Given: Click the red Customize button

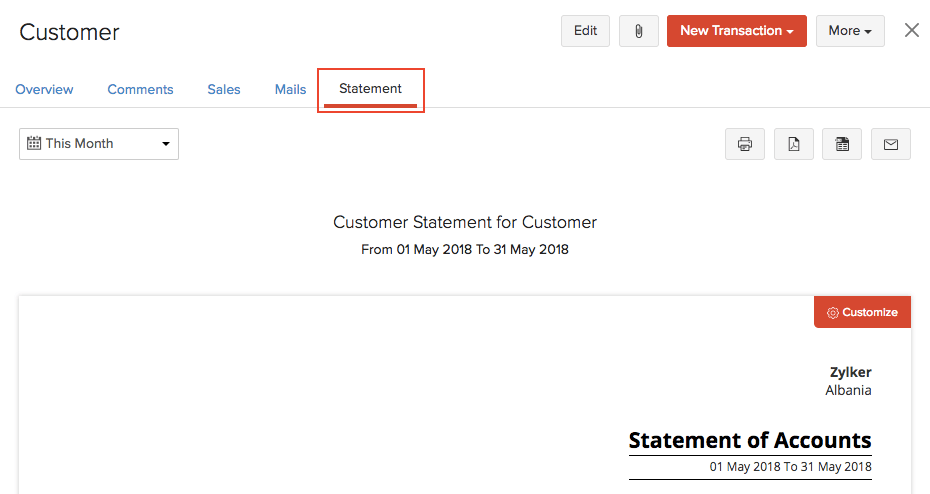Looking at the screenshot, I should click(x=862, y=312).
